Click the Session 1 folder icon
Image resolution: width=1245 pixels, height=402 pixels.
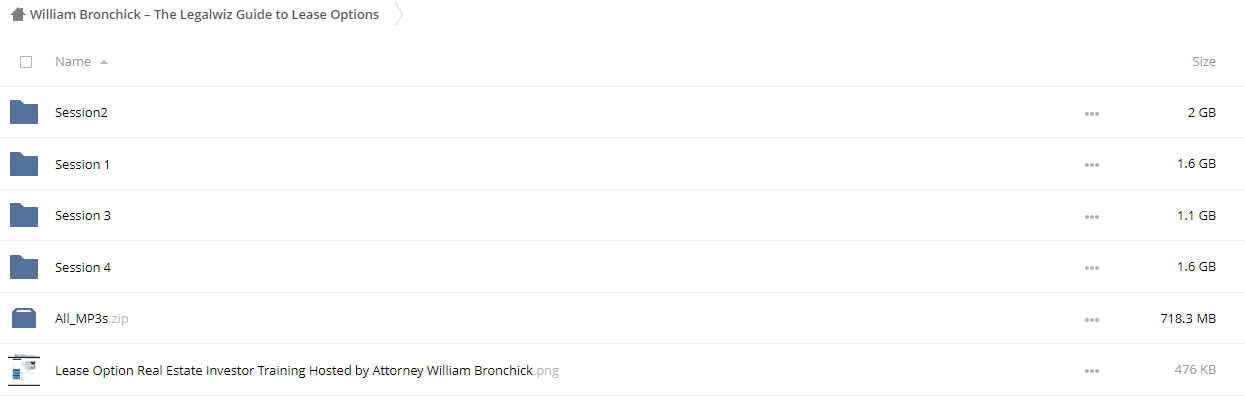(24, 164)
